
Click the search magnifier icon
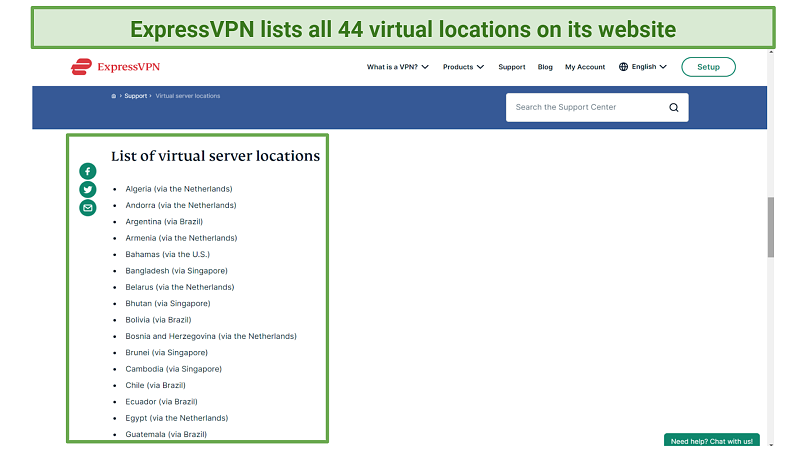click(x=673, y=107)
